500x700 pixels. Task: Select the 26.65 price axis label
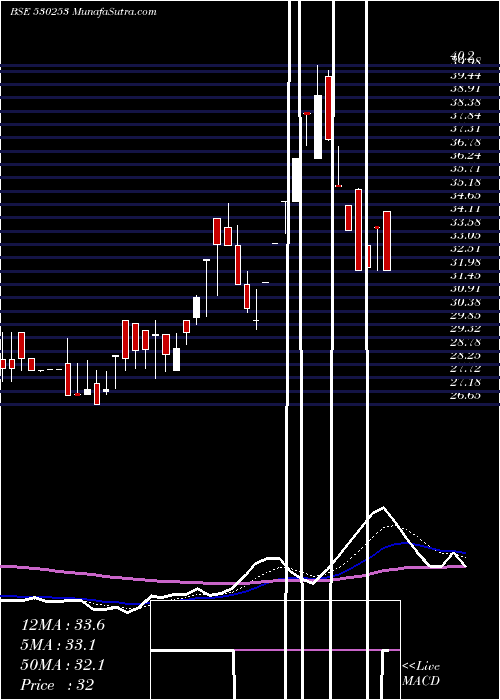(465, 395)
